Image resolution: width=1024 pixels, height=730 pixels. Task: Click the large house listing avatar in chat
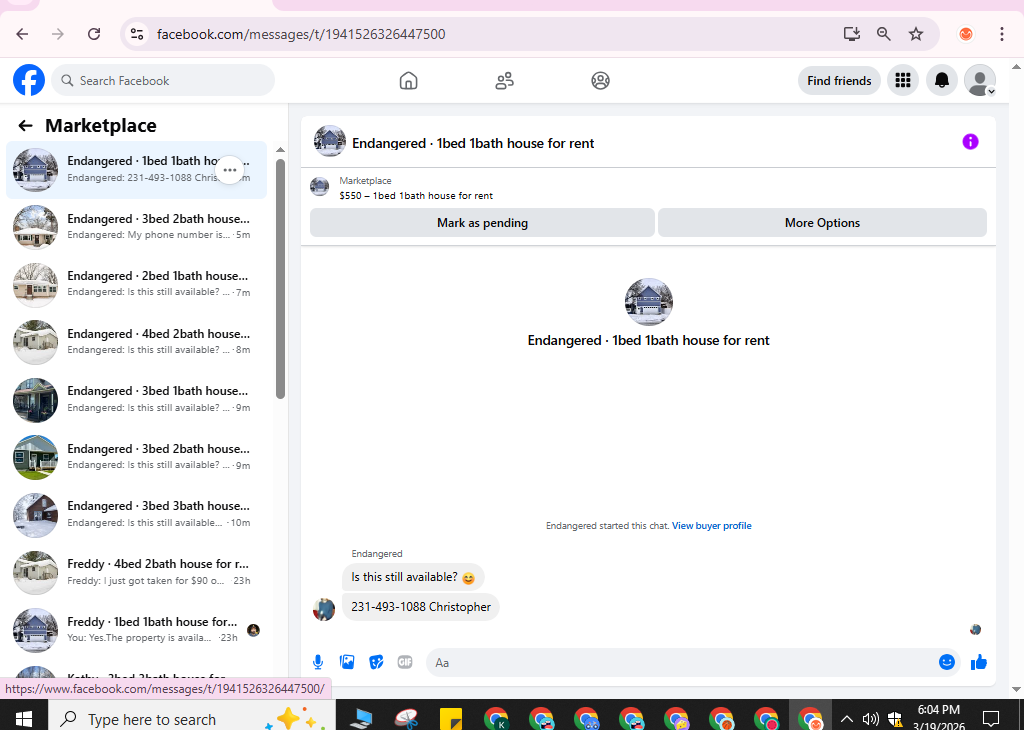(648, 302)
